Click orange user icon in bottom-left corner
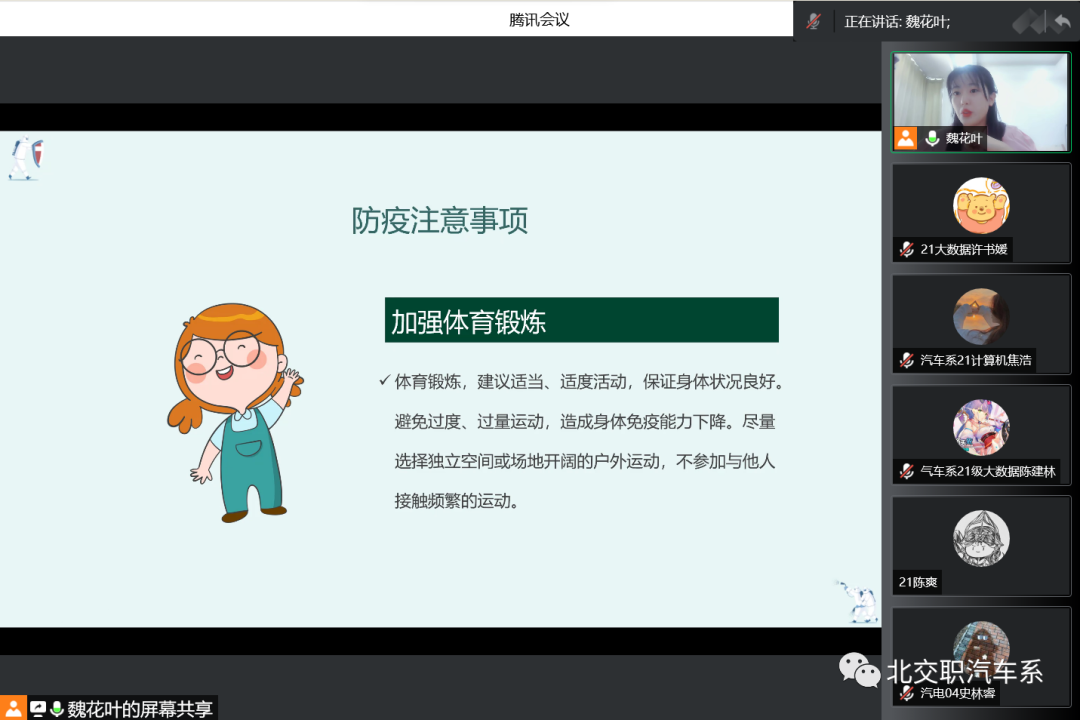Screen dimensions: 1080x720 click(x=13, y=708)
